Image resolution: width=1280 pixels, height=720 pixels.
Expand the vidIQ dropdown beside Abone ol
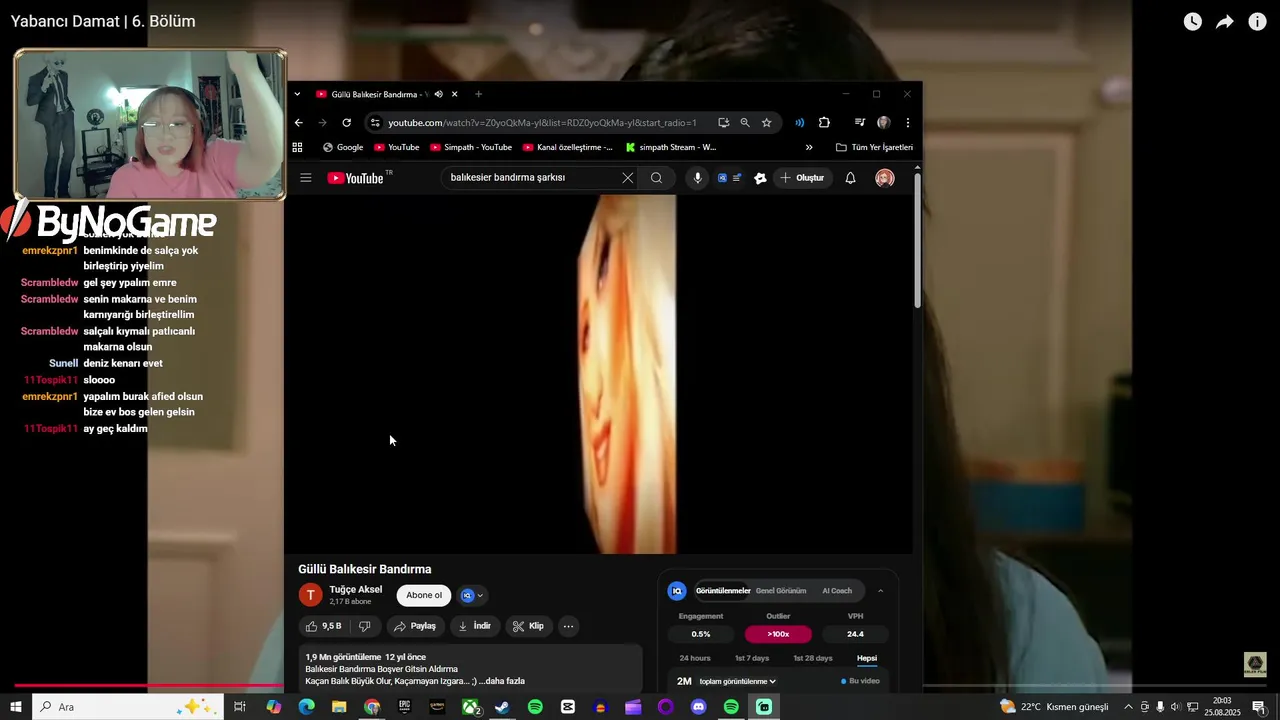(472, 595)
